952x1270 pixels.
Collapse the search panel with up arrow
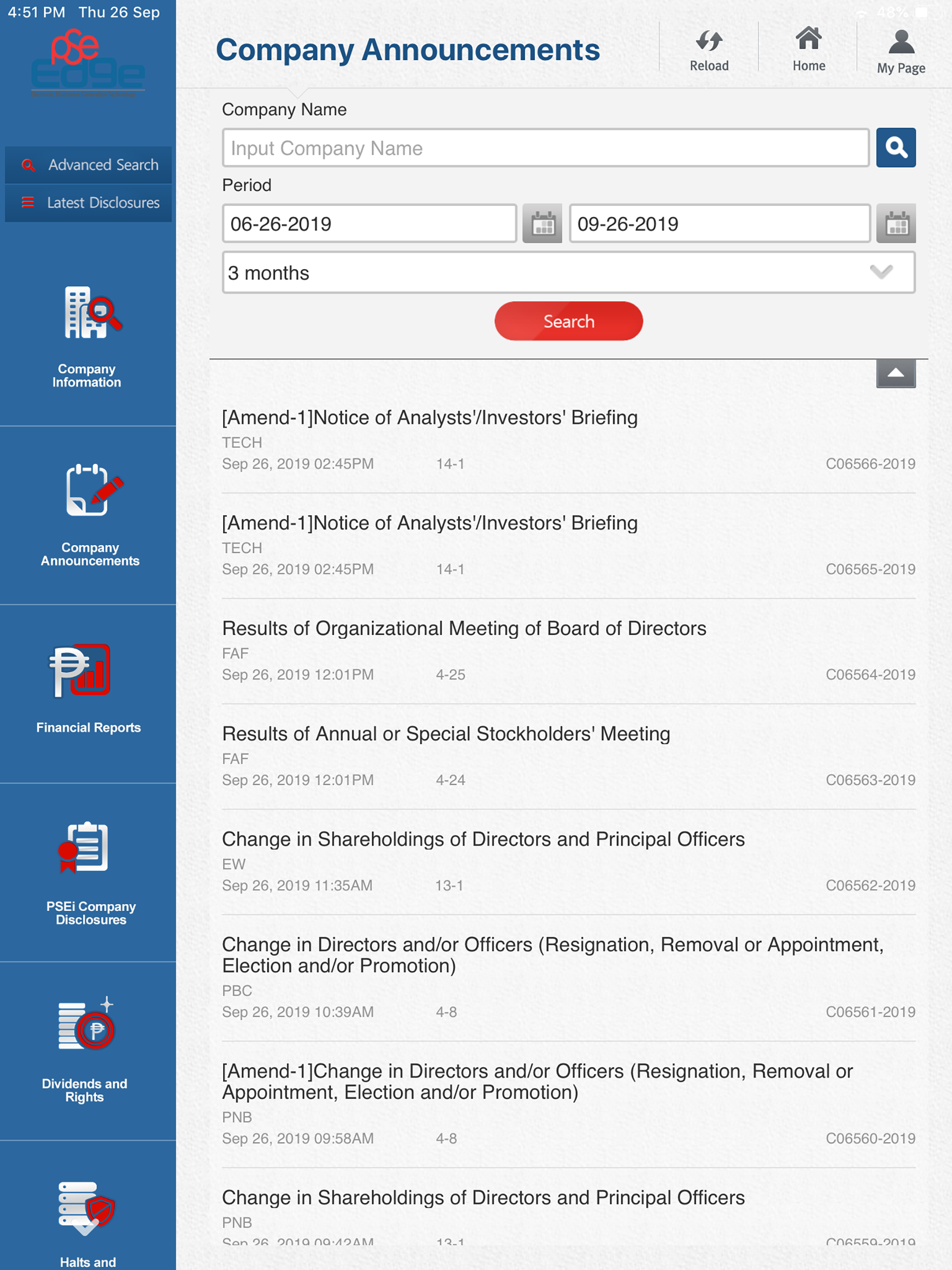(896, 374)
